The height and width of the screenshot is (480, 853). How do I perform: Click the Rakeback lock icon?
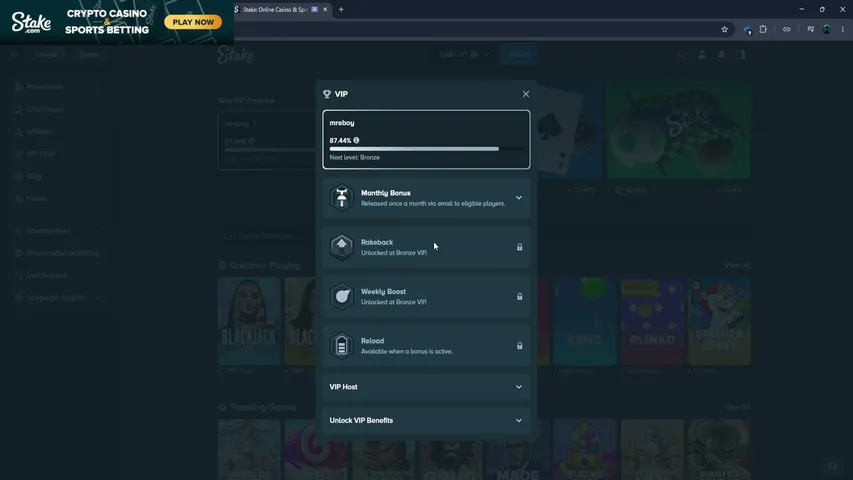click(x=520, y=247)
